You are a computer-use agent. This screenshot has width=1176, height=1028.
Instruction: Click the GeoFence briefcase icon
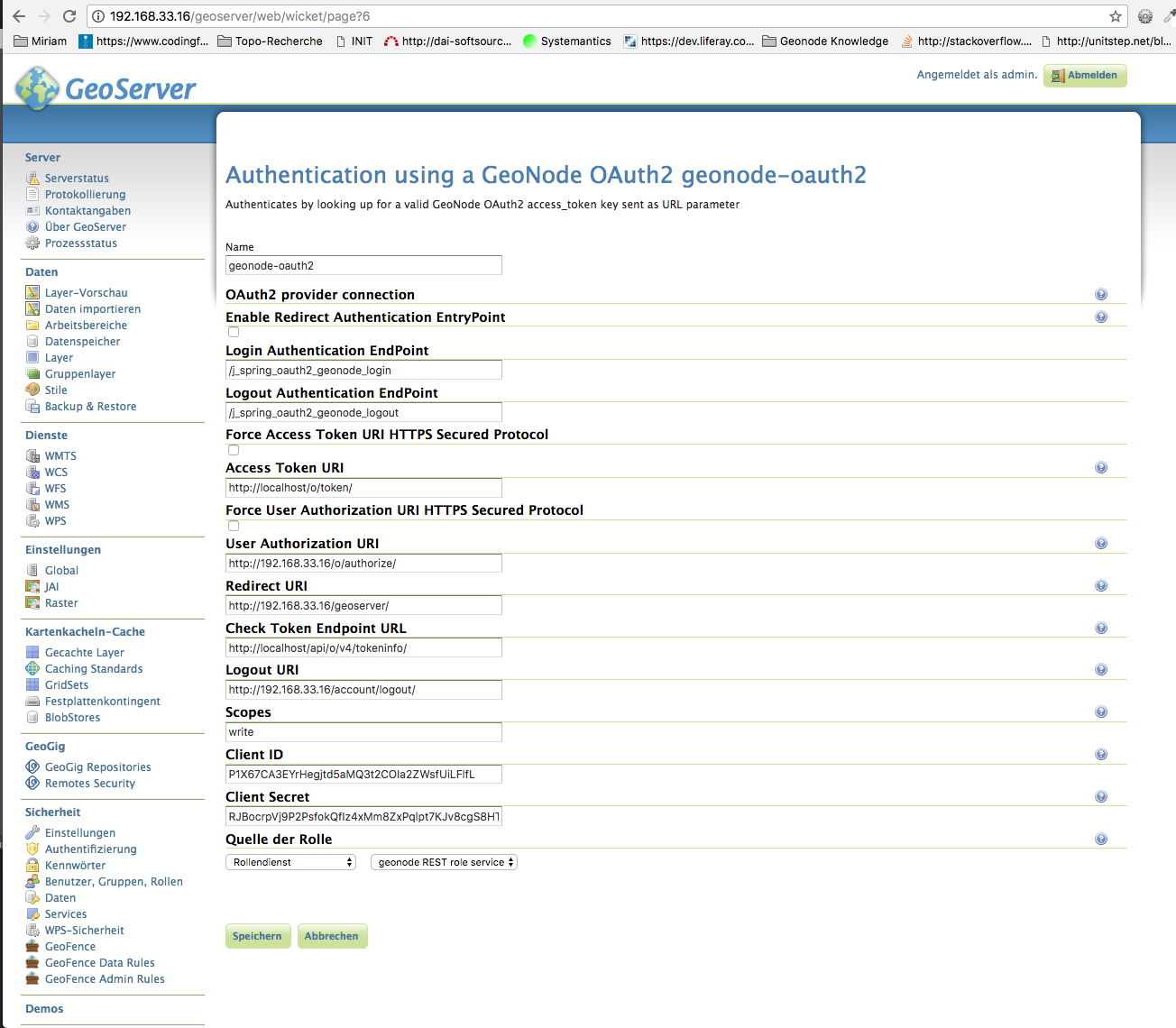(x=32, y=947)
